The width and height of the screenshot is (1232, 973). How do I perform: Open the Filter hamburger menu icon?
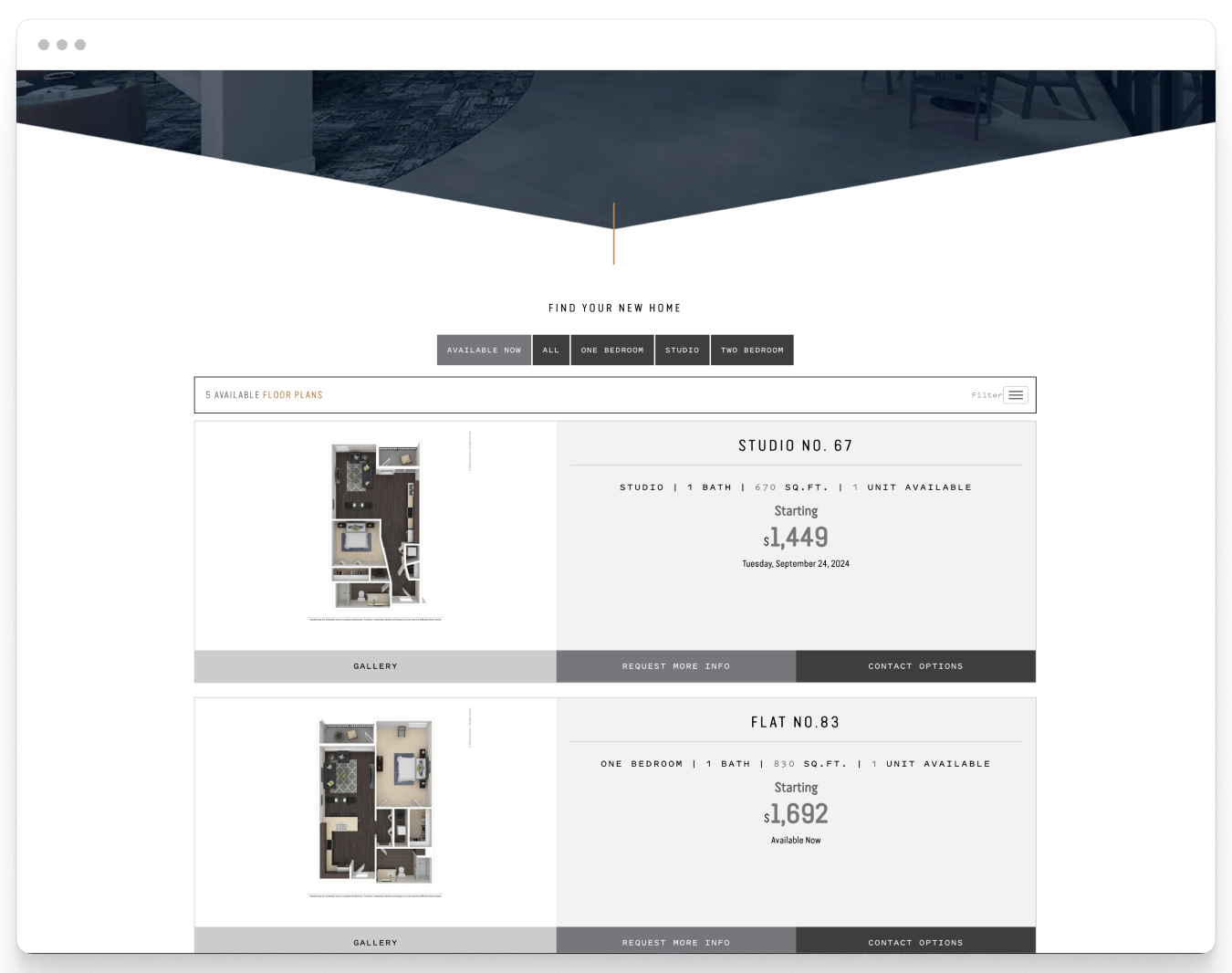click(x=1016, y=394)
